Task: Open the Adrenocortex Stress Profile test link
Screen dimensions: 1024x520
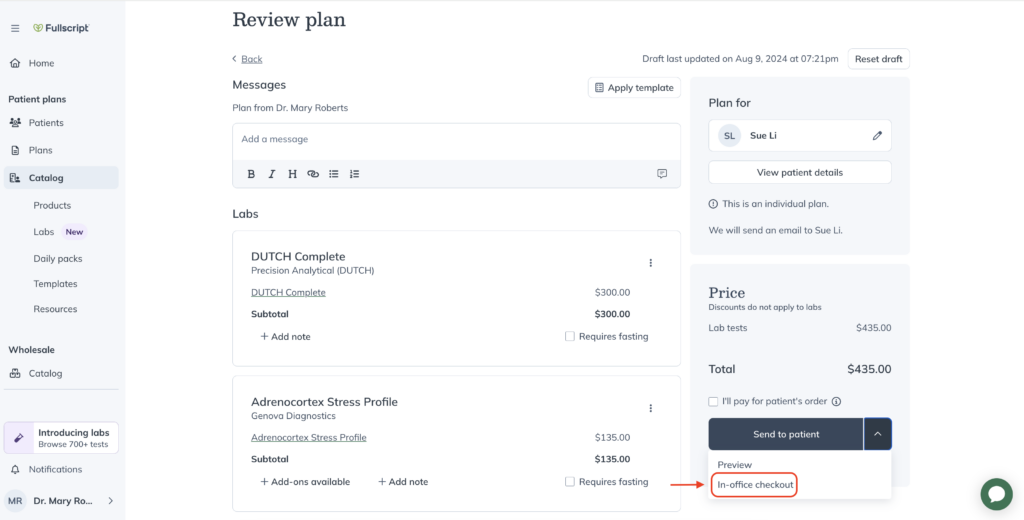Action: coord(309,438)
